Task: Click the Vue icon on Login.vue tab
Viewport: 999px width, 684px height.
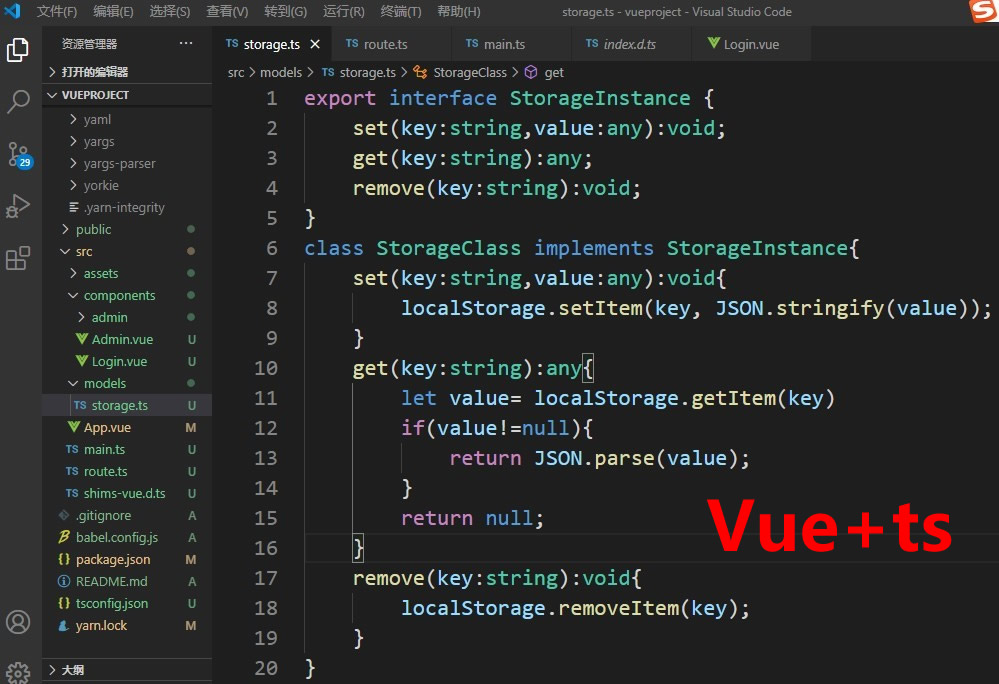Action: [x=714, y=43]
